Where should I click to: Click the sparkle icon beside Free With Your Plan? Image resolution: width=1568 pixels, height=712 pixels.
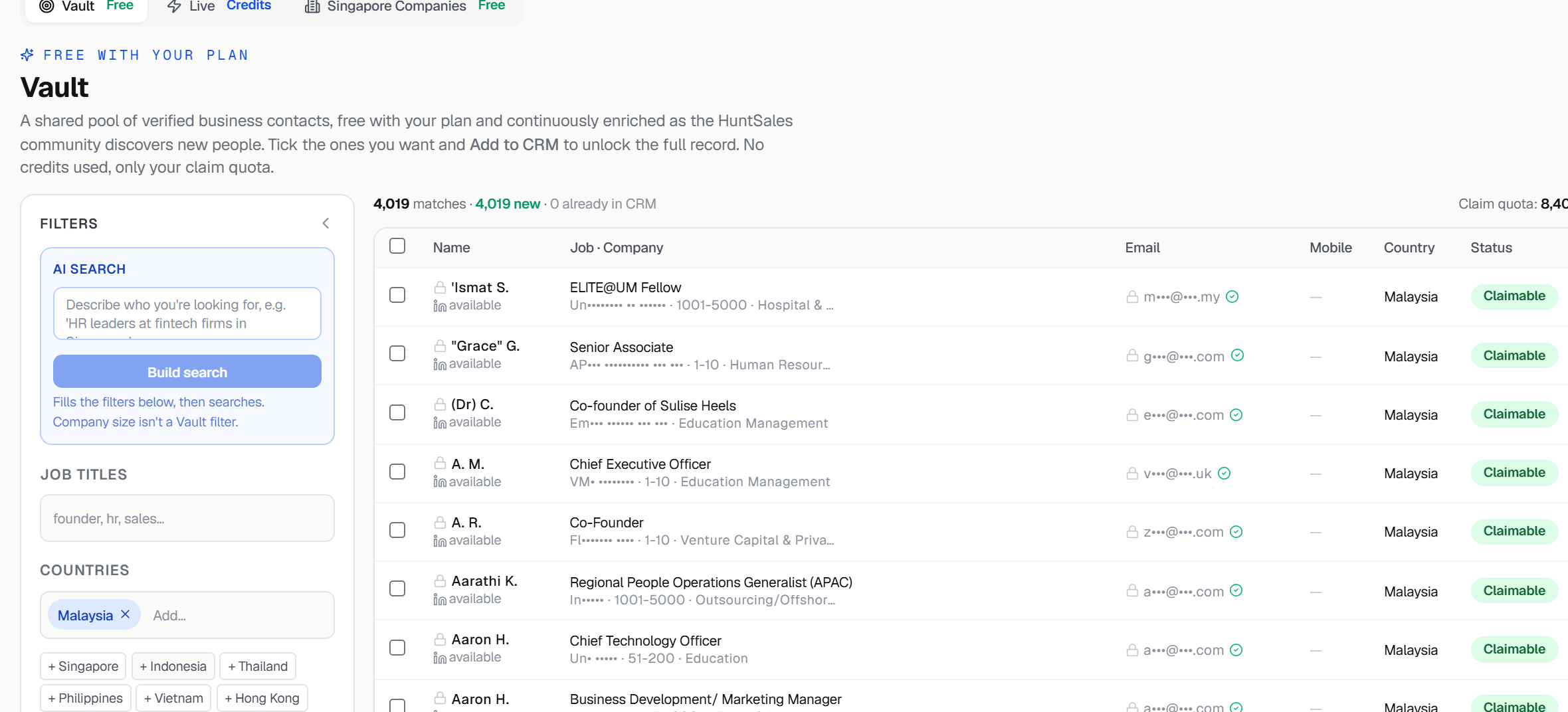(x=27, y=54)
